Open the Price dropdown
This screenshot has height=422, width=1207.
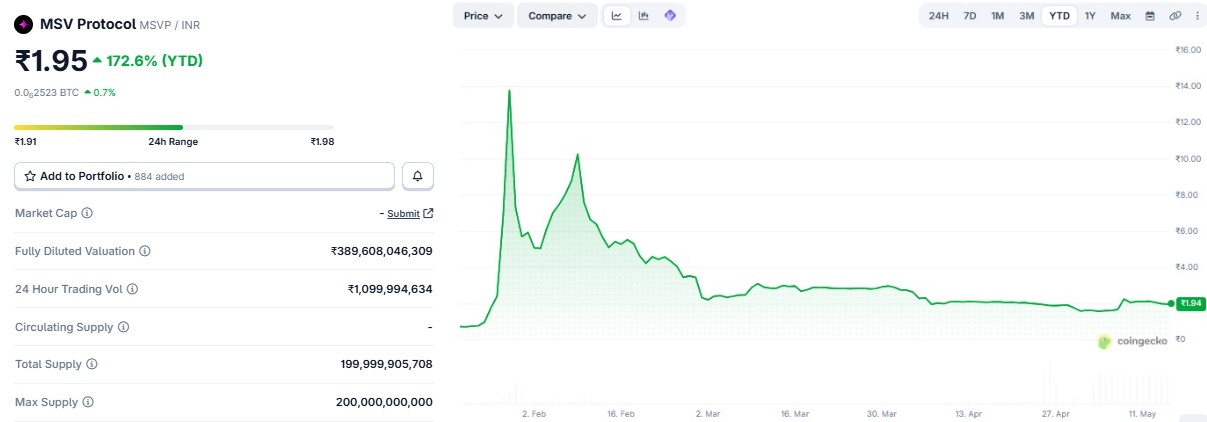pos(483,16)
